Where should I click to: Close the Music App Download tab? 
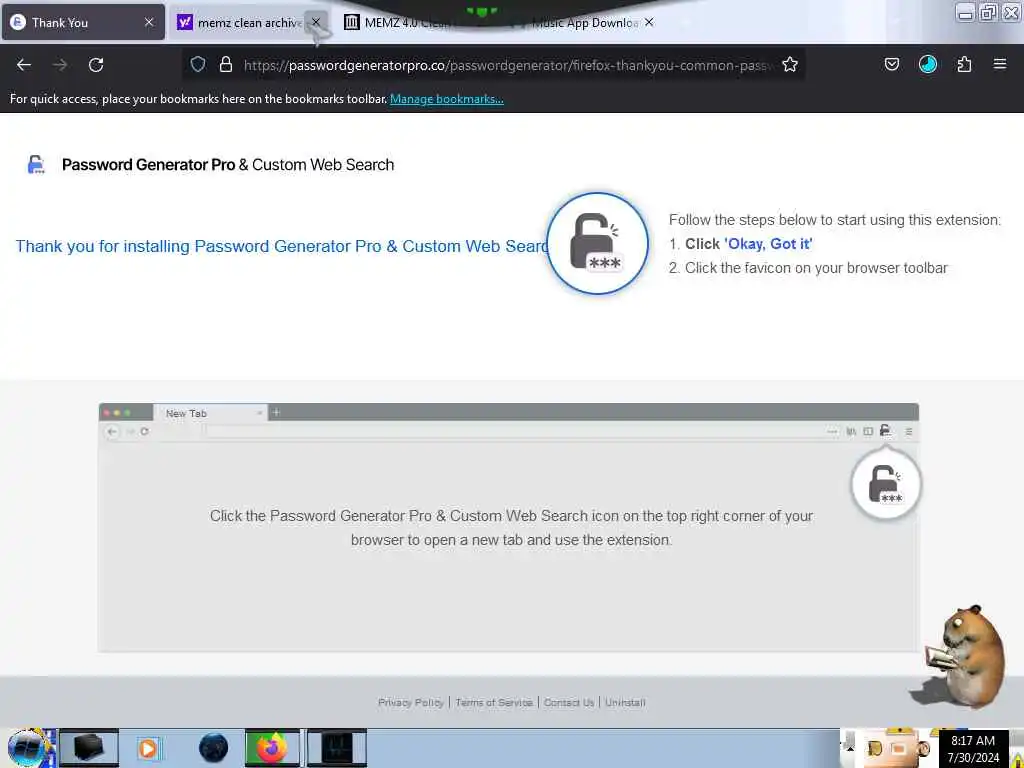648,22
